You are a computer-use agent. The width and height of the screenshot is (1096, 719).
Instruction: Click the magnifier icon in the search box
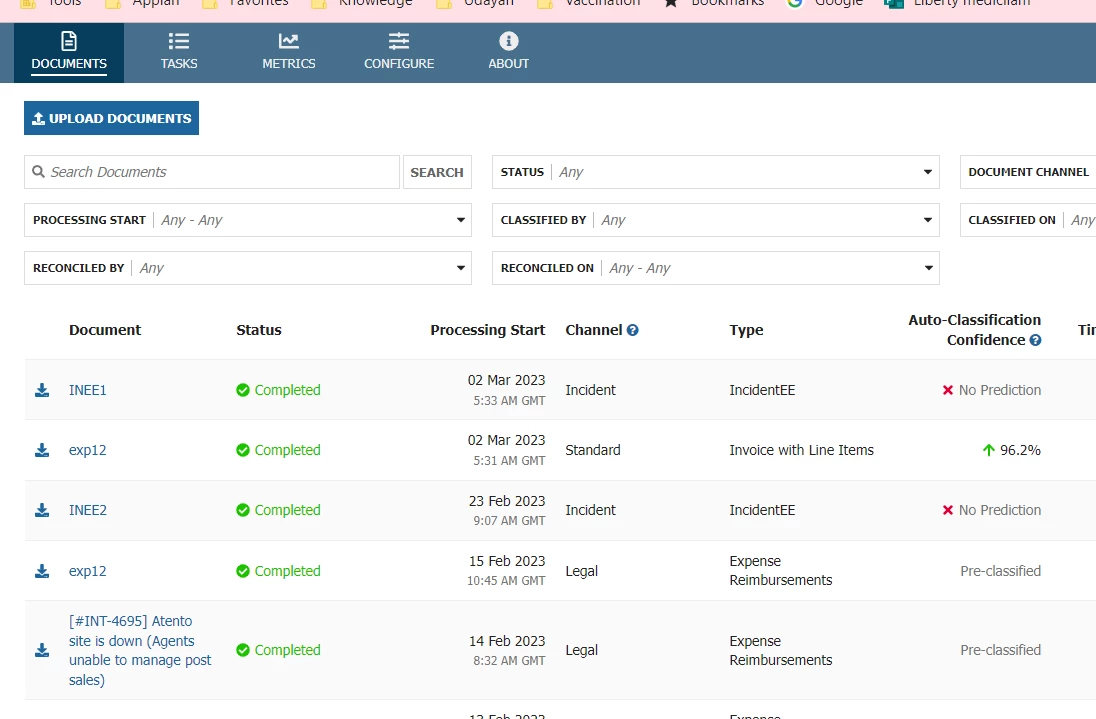click(x=38, y=171)
